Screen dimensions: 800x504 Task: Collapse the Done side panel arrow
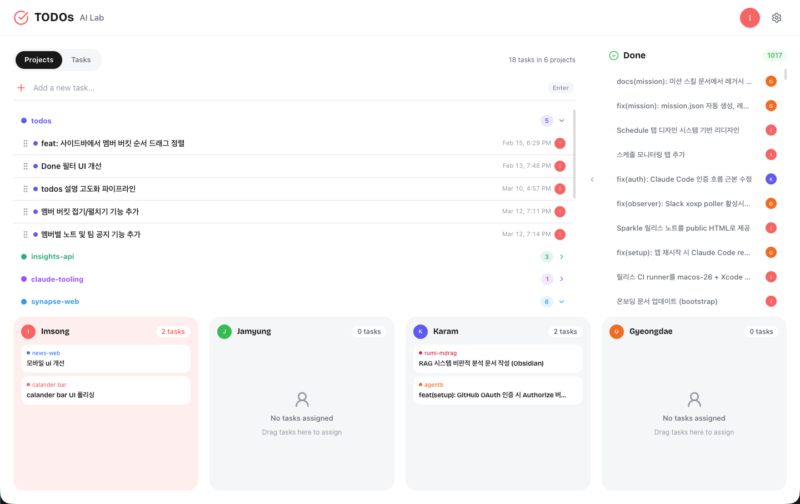[591, 179]
